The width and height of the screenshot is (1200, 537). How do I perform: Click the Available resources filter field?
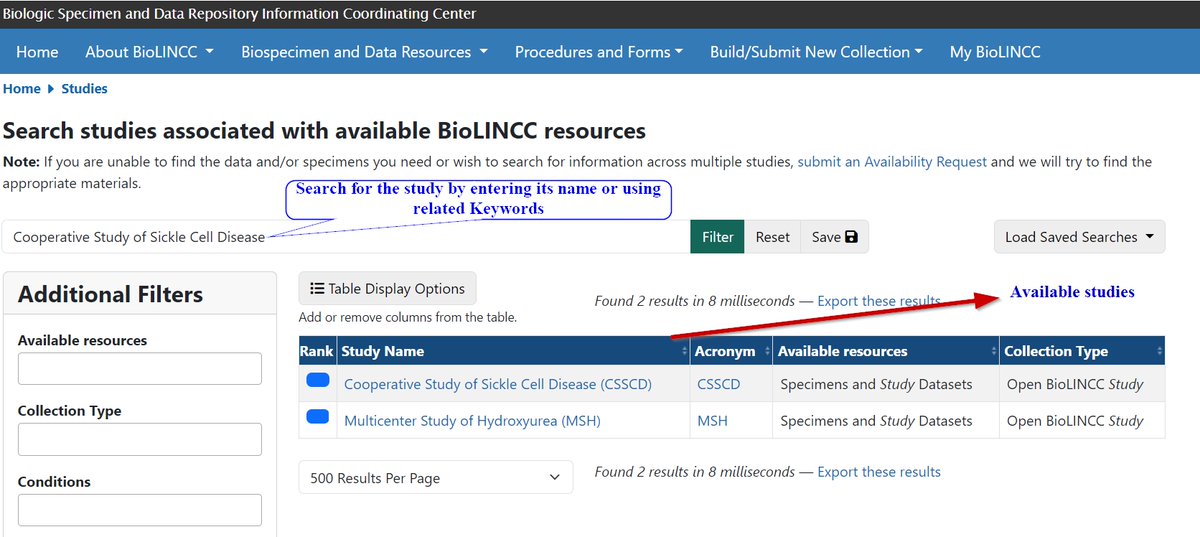[x=140, y=368]
